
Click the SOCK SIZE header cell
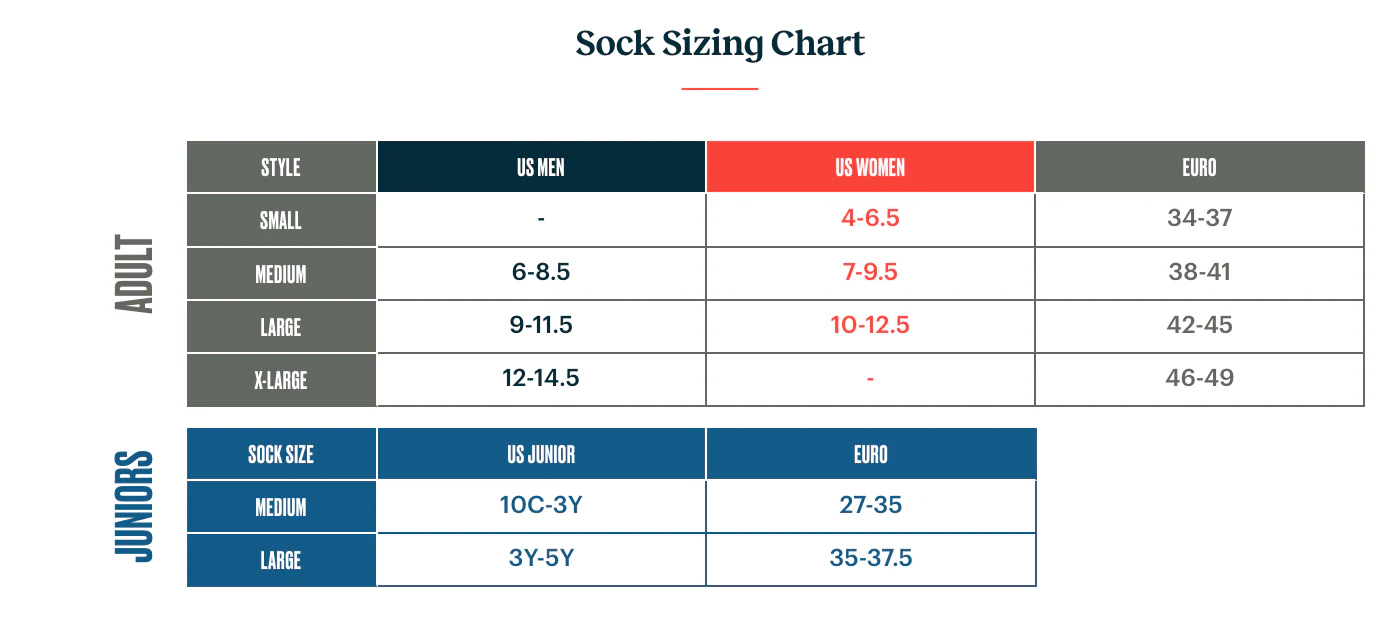(281, 455)
